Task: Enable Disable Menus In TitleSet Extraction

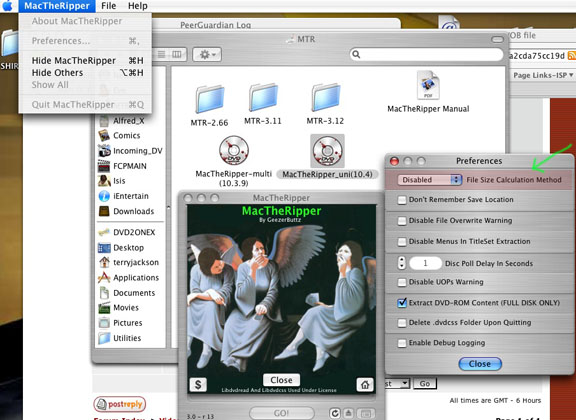Action: click(x=402, y=242)
